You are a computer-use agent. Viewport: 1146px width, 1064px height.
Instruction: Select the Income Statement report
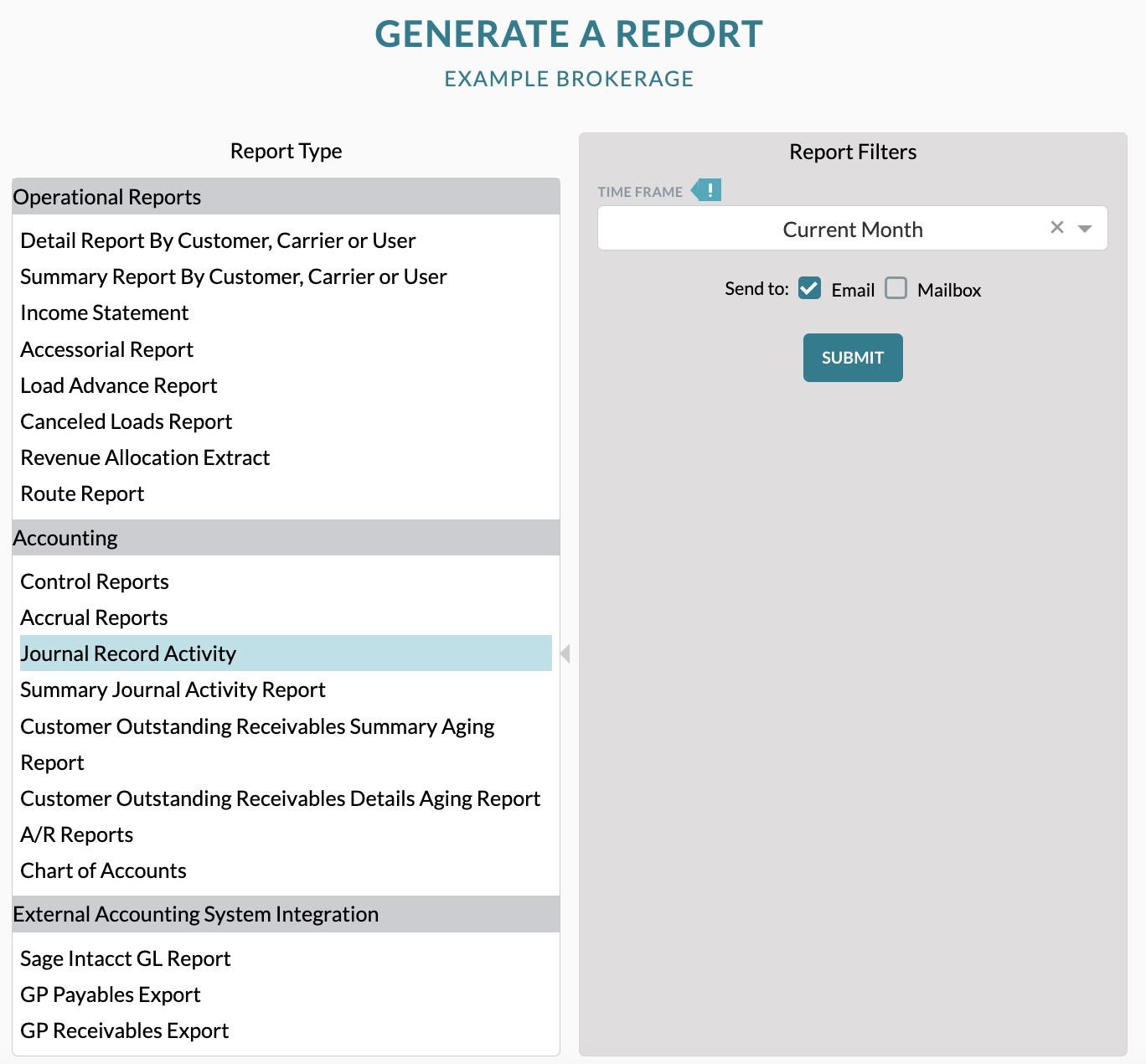click(104, 312)
